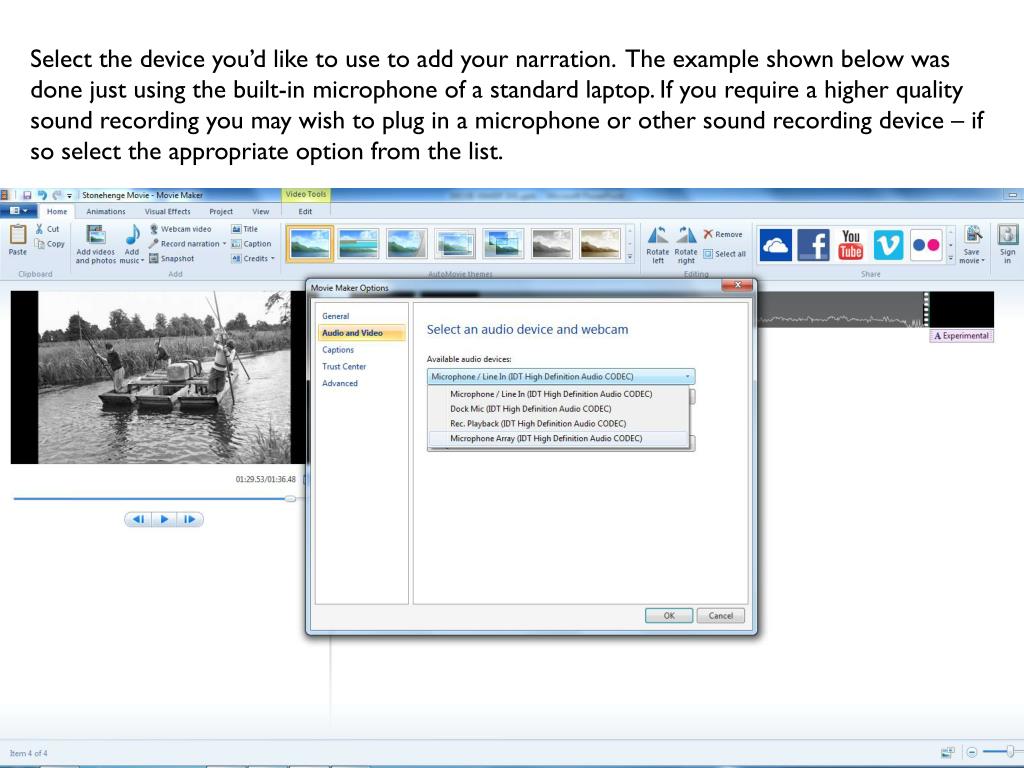Screen dimensions: 1024x768
Task: Open the Credits dropdown arrow
Action: coord(273,259)
